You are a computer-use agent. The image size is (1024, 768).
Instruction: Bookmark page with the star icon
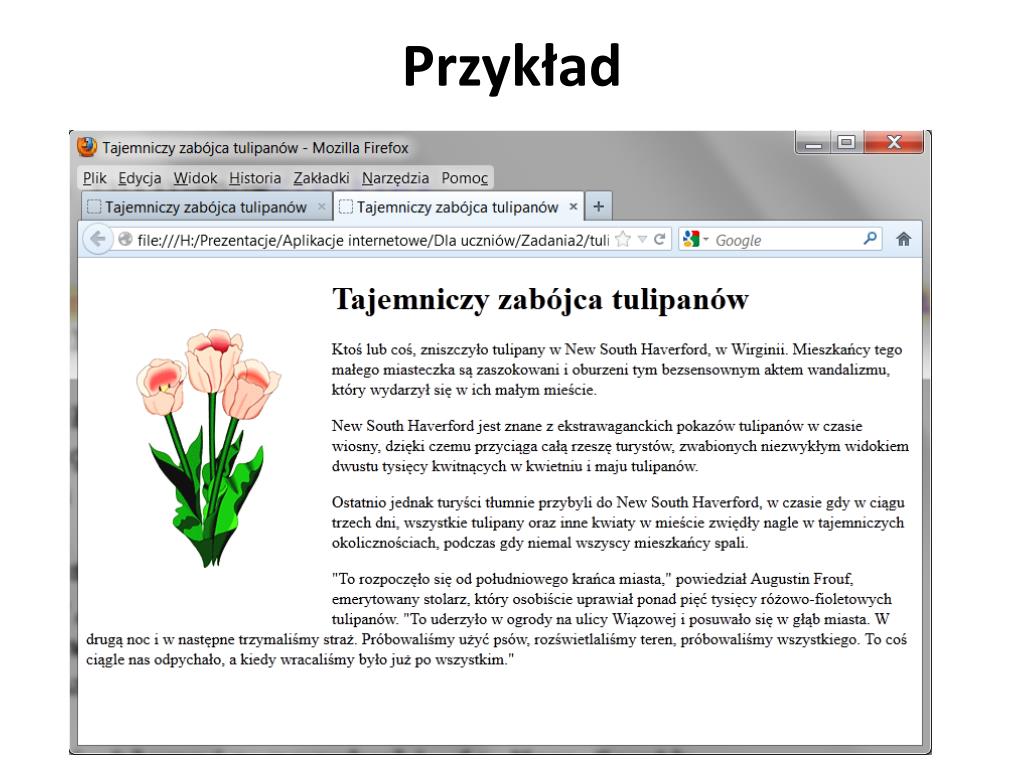[x=623, y=239]
